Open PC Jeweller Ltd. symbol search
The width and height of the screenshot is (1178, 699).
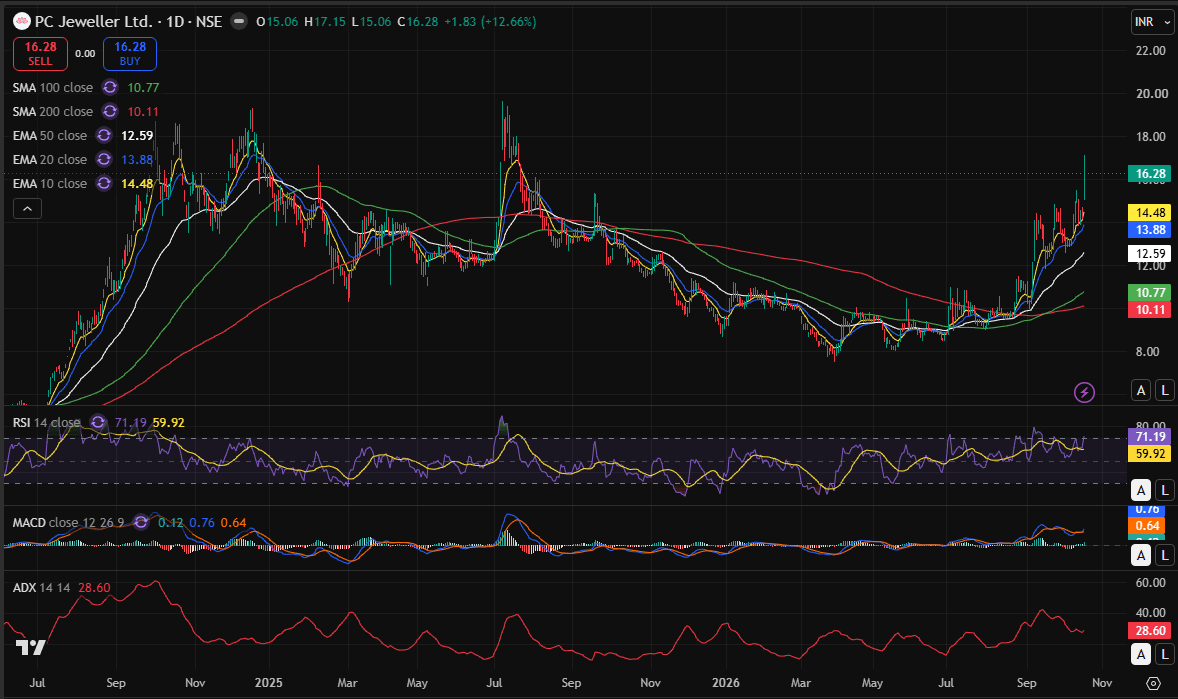93,22
